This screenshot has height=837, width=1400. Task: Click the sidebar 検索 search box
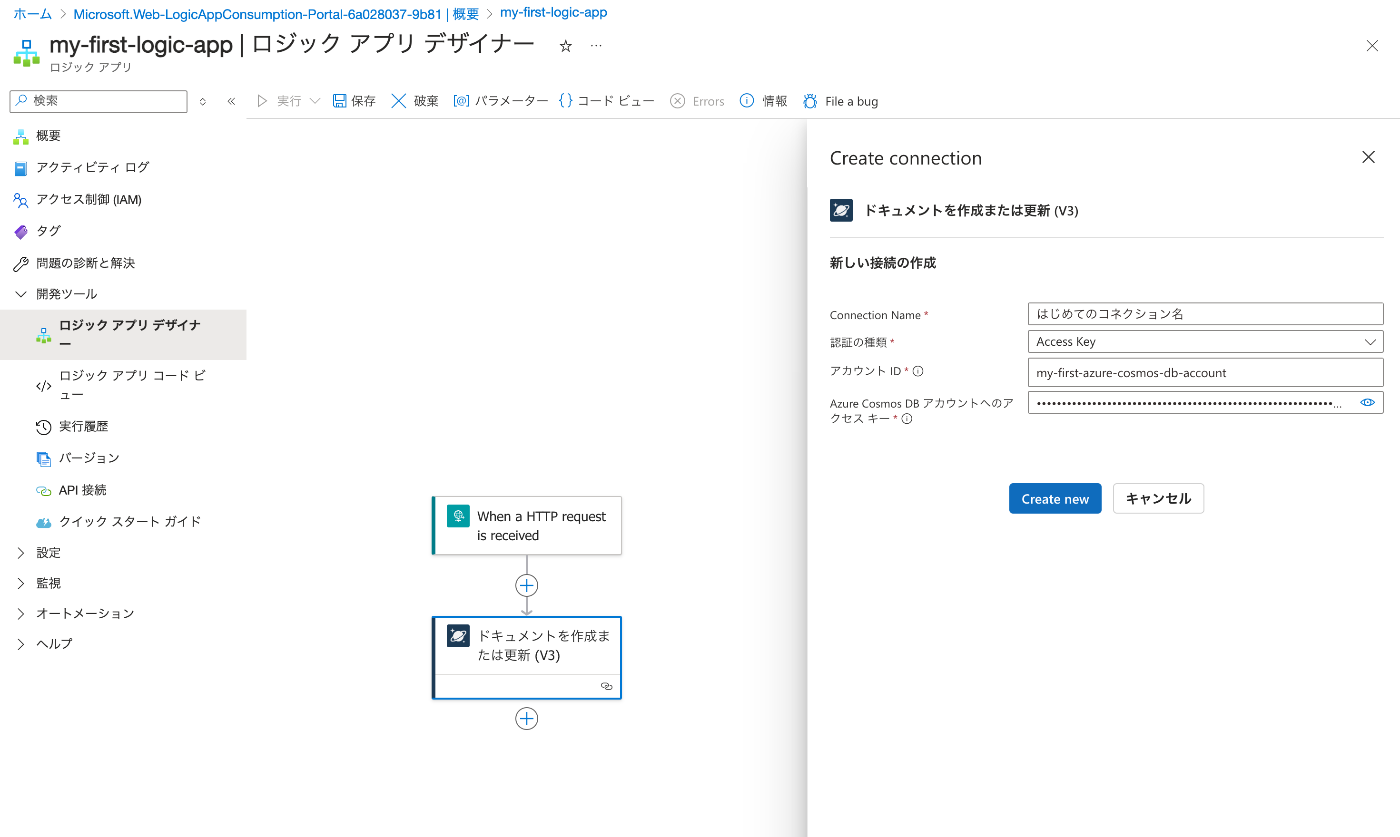(98, 101)
